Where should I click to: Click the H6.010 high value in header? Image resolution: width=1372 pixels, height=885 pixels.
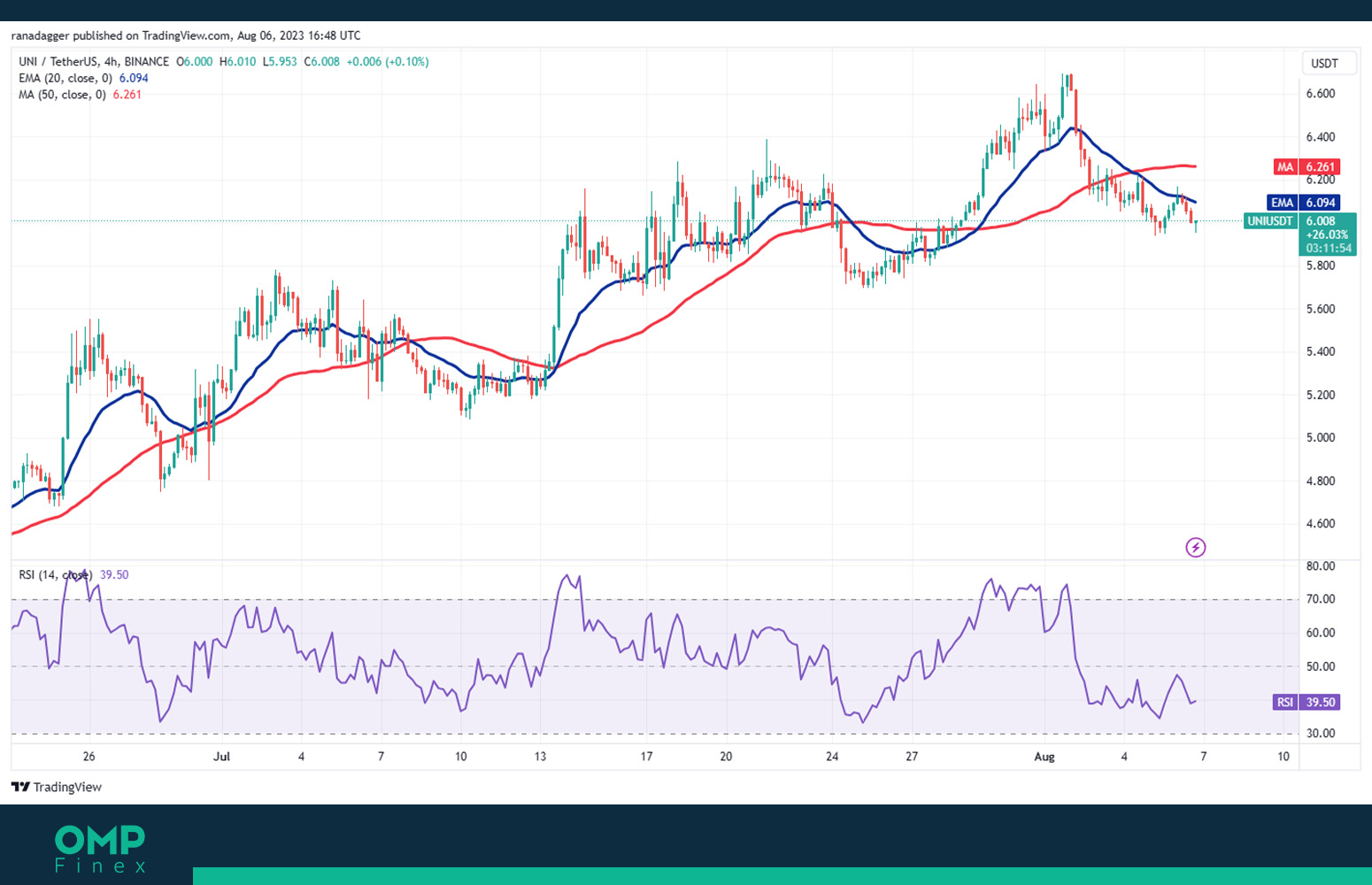[x=237, y=62]
